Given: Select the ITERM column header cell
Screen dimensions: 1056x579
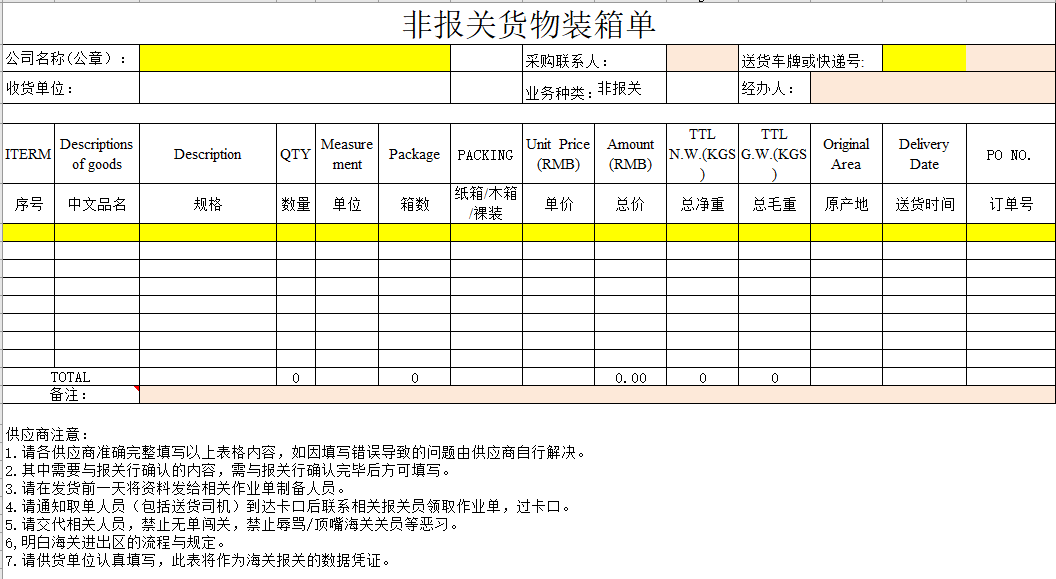Looking at the screenshot, I should pos(28,155).
